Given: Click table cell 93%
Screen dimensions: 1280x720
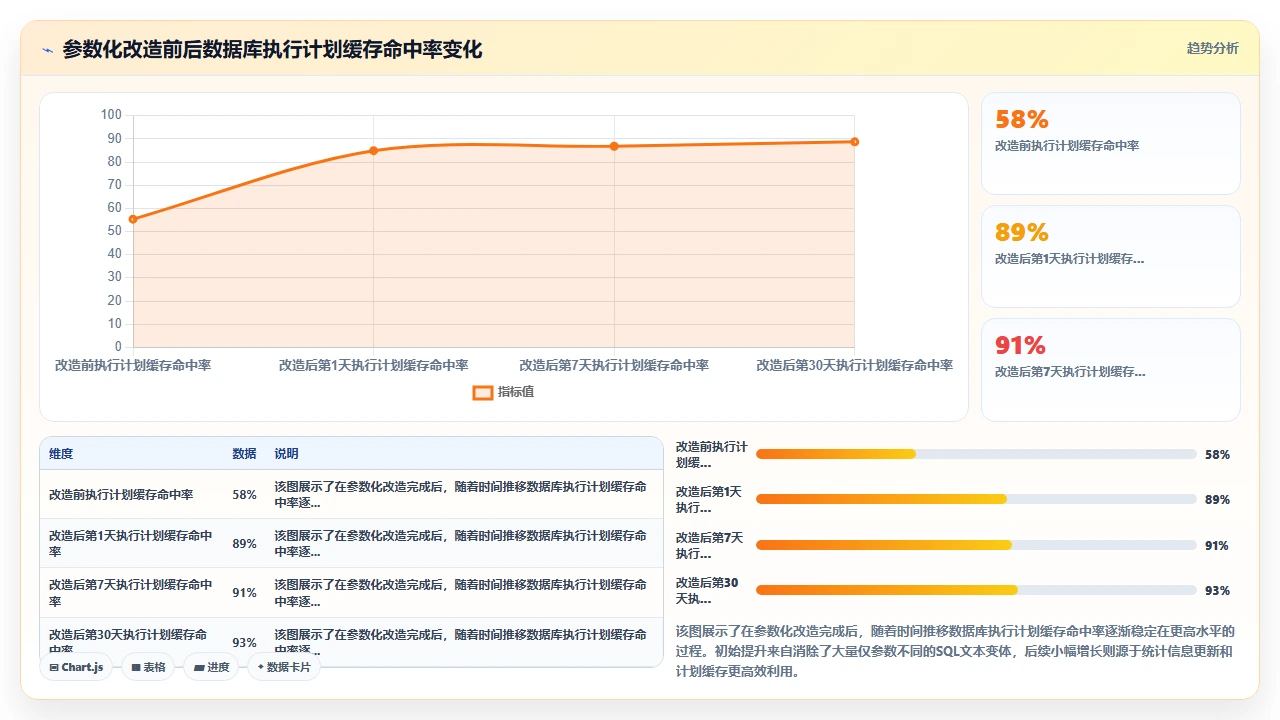Looking at the screenshot, I should [x=244, y=642].
